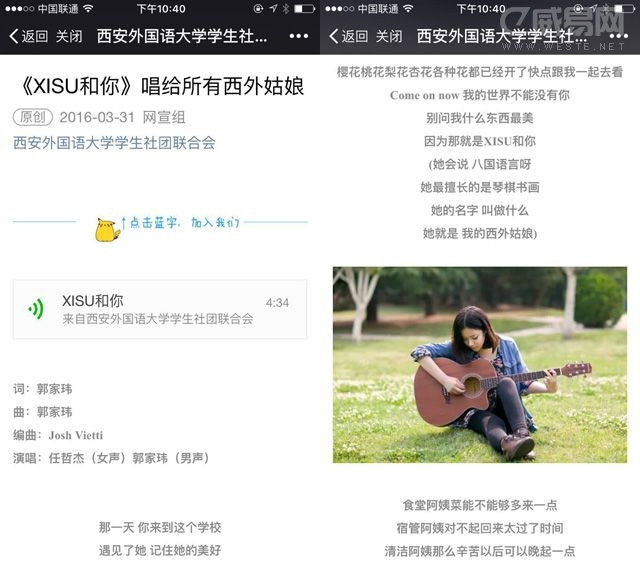Play the XISU和你 audio clip
Image resolution: width=640 pixels, height=570 pixels.
coord(160,309)
